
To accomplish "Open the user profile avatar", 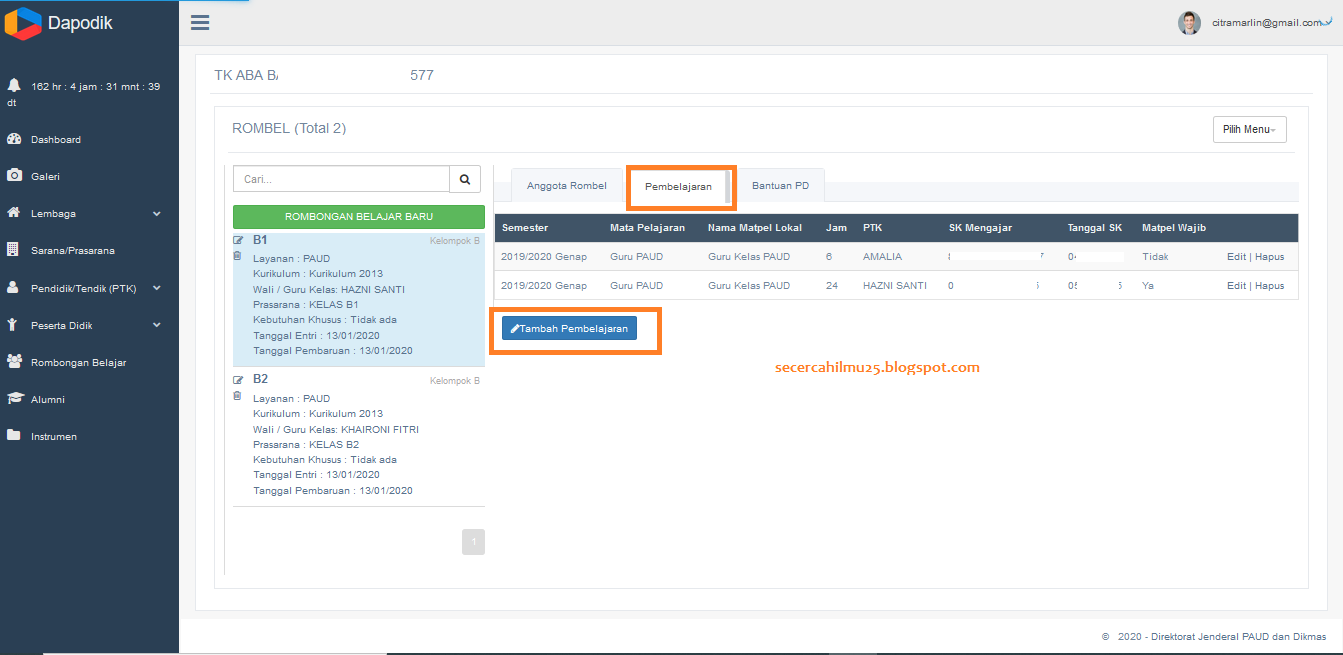I will pyautogui.click(x=1189, y=23).
